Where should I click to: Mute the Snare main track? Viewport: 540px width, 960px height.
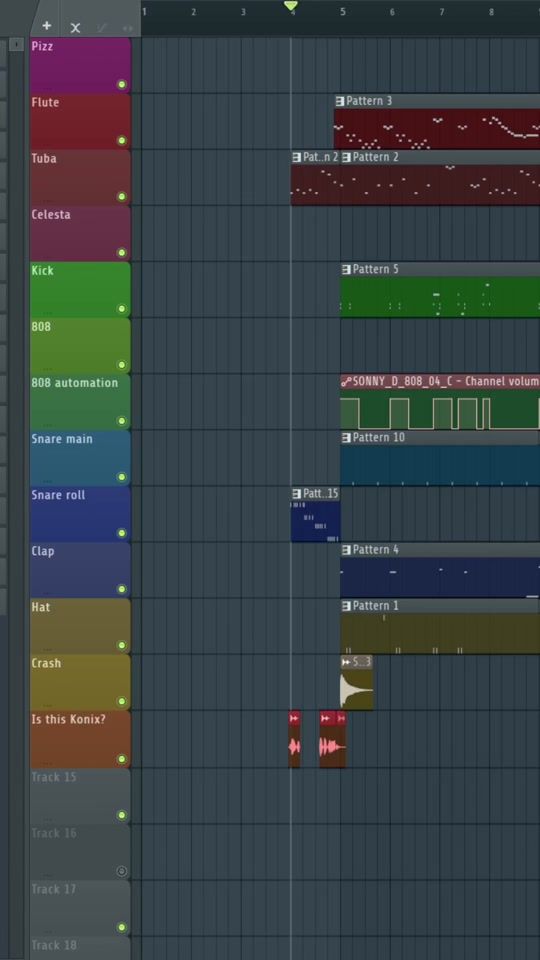coord(121,477)
